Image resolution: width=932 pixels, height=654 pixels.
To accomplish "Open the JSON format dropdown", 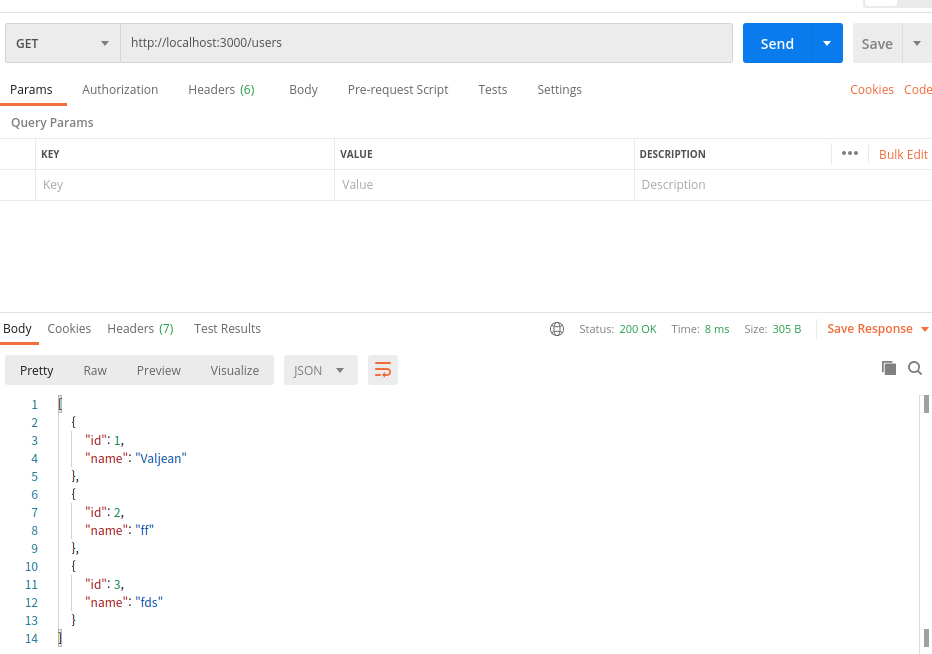I will click(x=320, y=370).
